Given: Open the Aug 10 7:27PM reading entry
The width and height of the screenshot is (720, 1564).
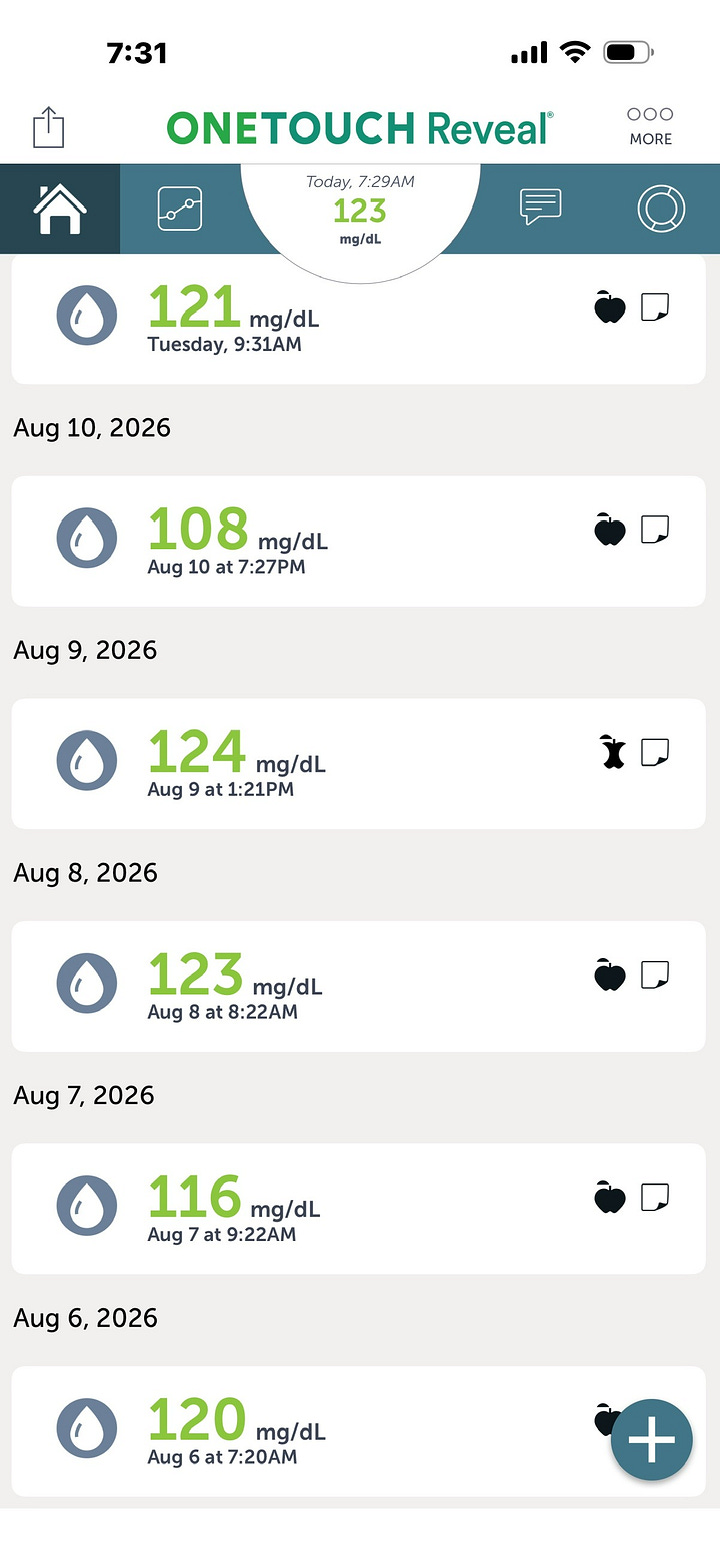Looking at the screenshot, I should point(358,541).
